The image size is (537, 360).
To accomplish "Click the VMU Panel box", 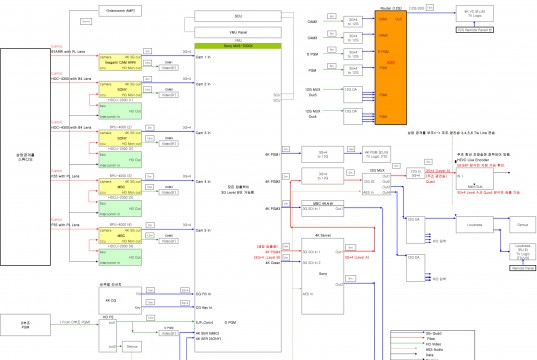I will [238, 32].
